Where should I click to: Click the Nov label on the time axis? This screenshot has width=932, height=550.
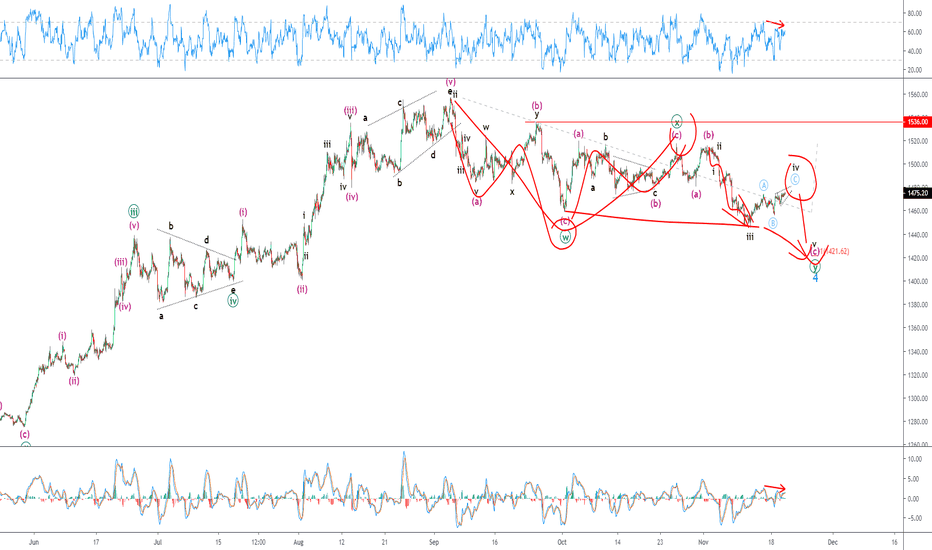(704, 542)
